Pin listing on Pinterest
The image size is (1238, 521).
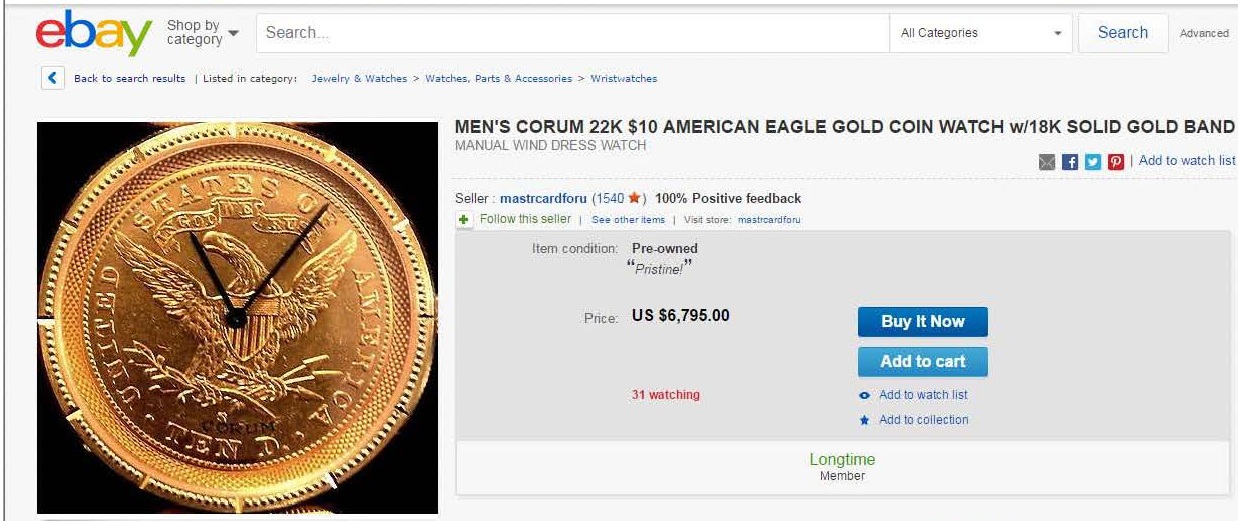tap(1116, 162)
